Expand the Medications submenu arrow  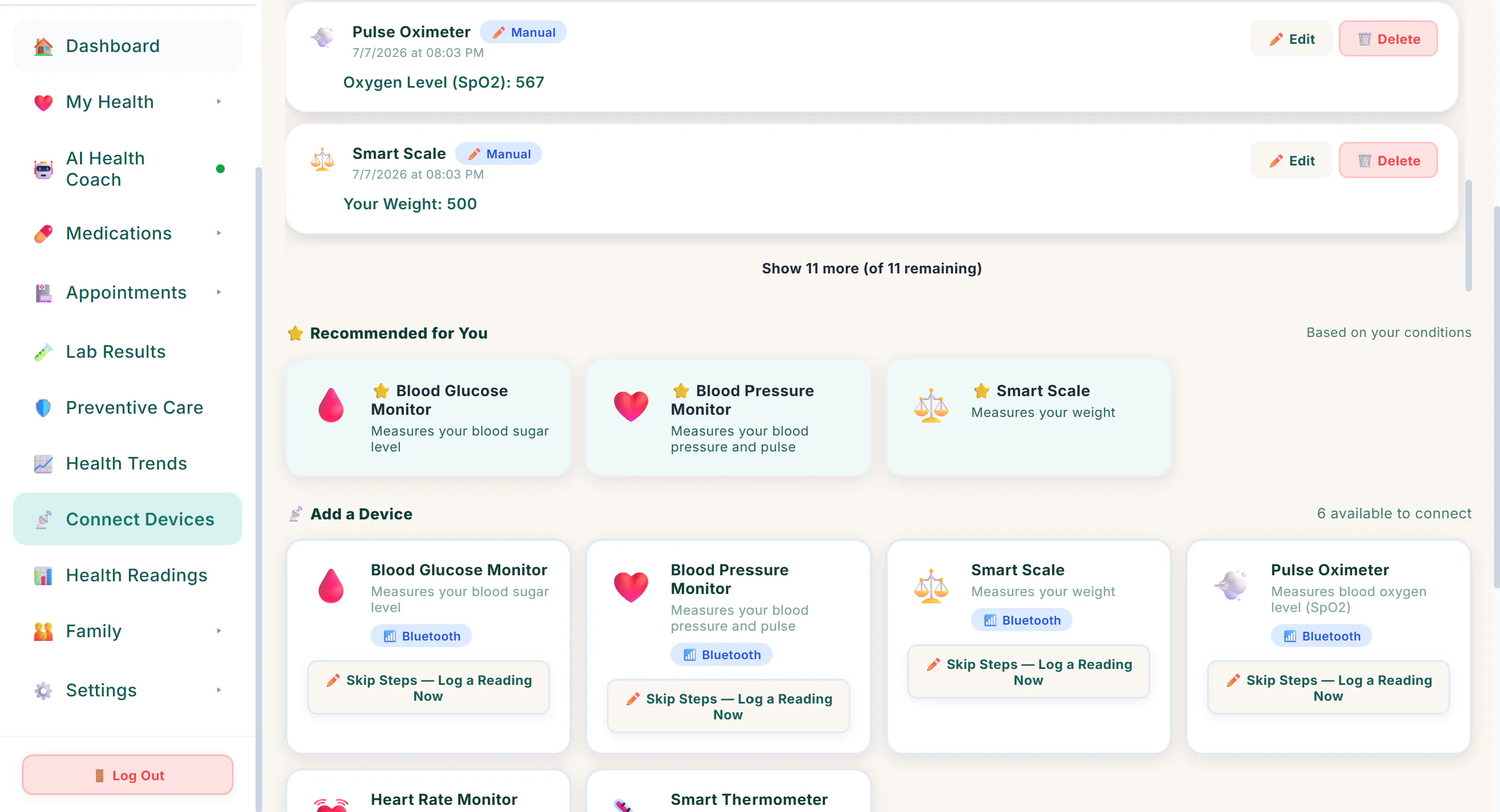219,233
